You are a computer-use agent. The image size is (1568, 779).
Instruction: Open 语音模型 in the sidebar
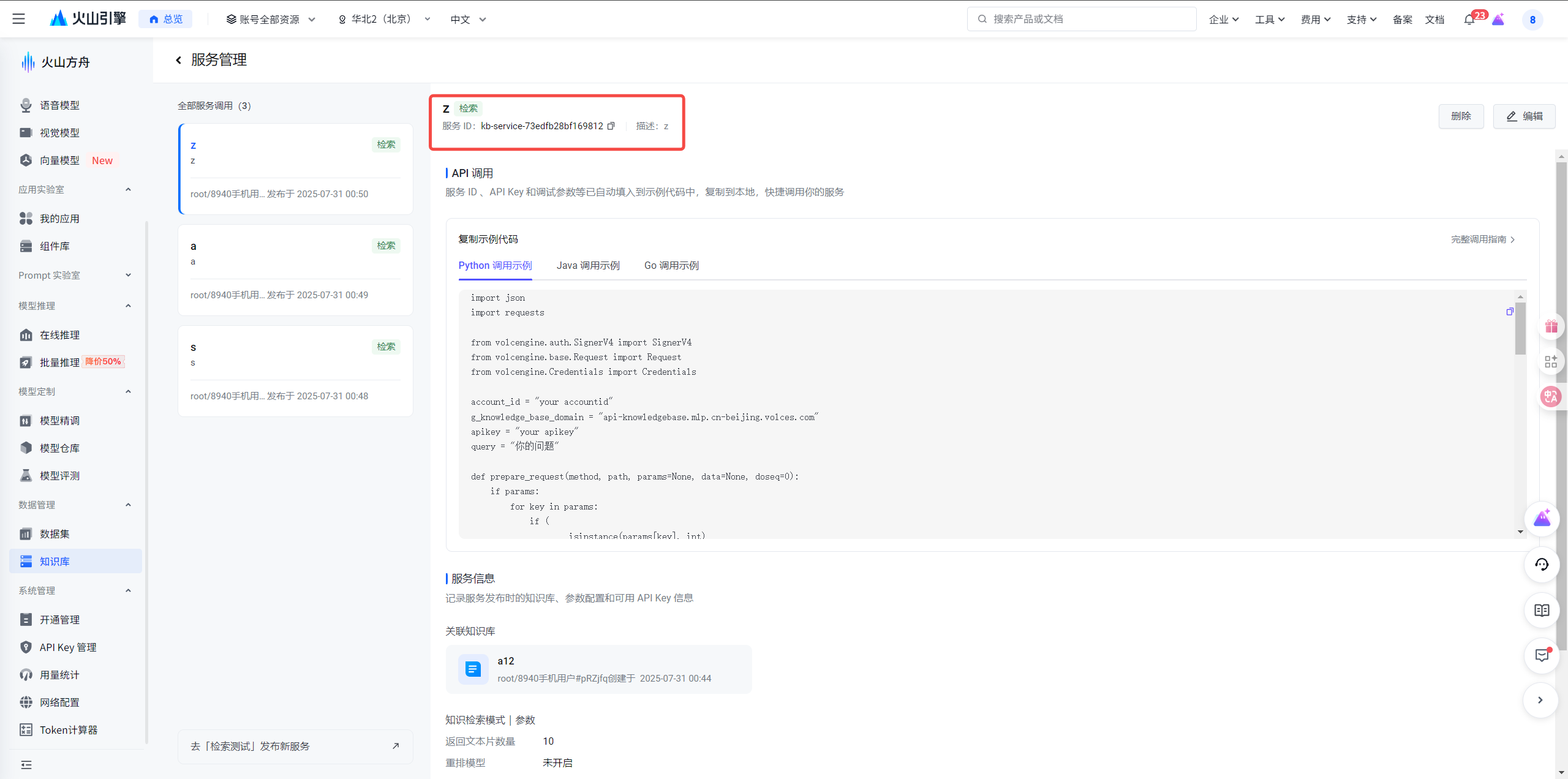point(75,105)
